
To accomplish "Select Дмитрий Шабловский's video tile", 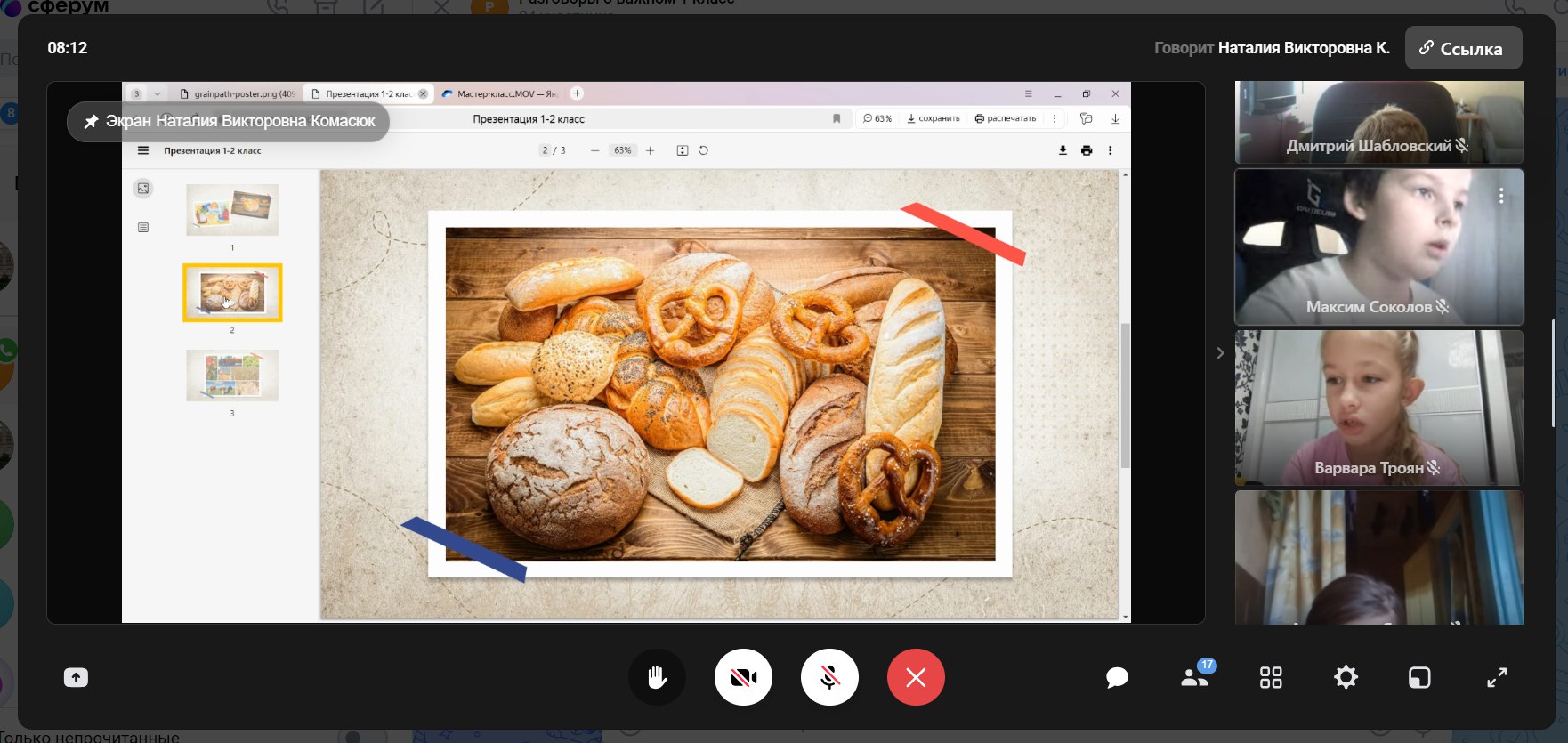I will pyautogui.click(x=1378, y=122).
